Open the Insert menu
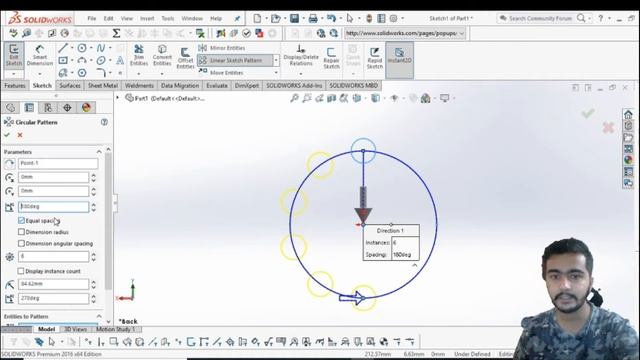640x360 pixels. (x=147, y=18)
